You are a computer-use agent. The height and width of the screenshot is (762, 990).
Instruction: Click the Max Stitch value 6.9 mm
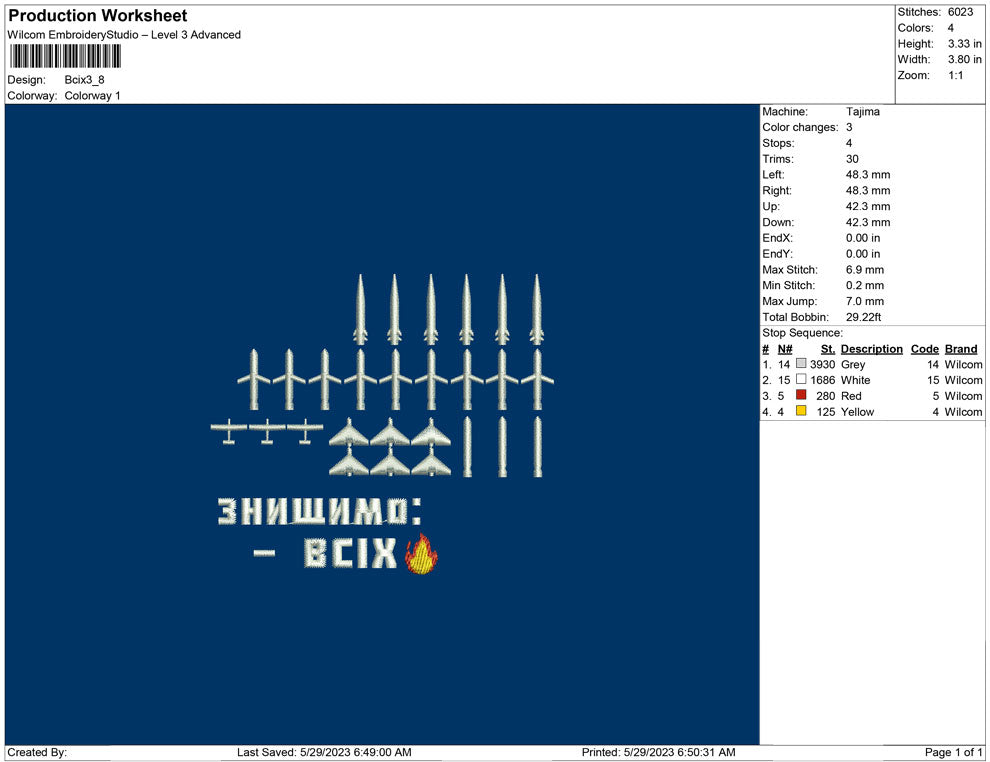click(x=865, y=270)
